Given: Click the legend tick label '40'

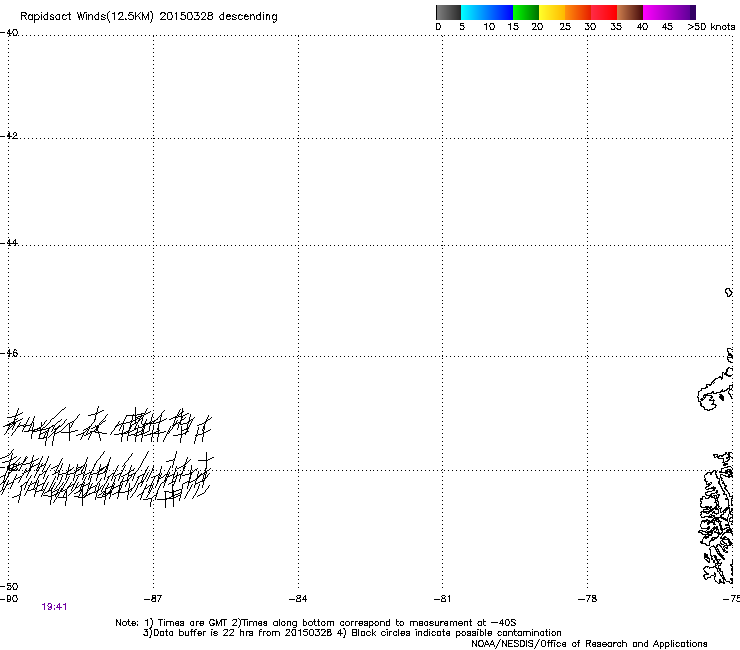Looking at the screenshot, I should (x=642, y=27).
